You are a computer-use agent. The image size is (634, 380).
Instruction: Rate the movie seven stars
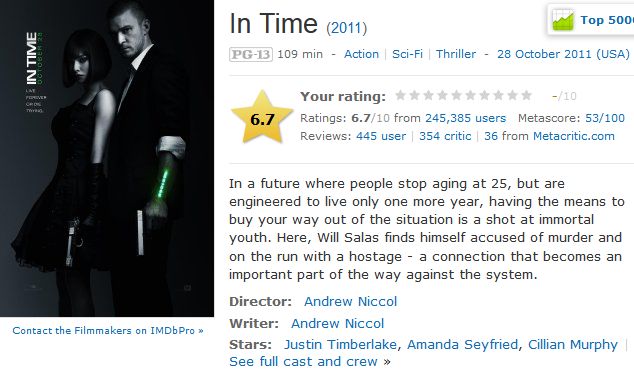click(484, 95)
